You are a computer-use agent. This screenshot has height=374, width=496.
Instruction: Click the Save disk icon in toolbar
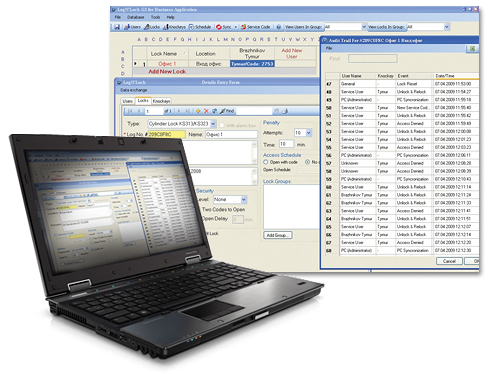[x=117, y=27]
